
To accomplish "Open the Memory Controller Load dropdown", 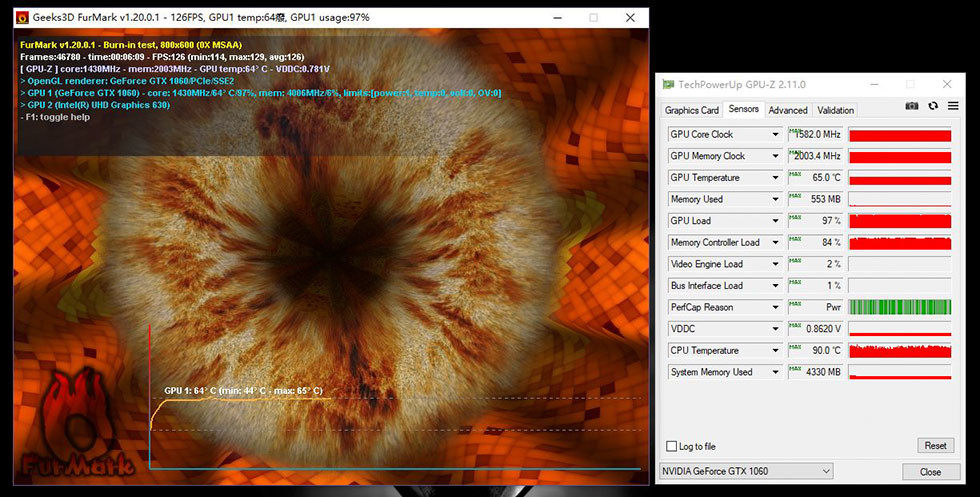I will click(774, 242).
